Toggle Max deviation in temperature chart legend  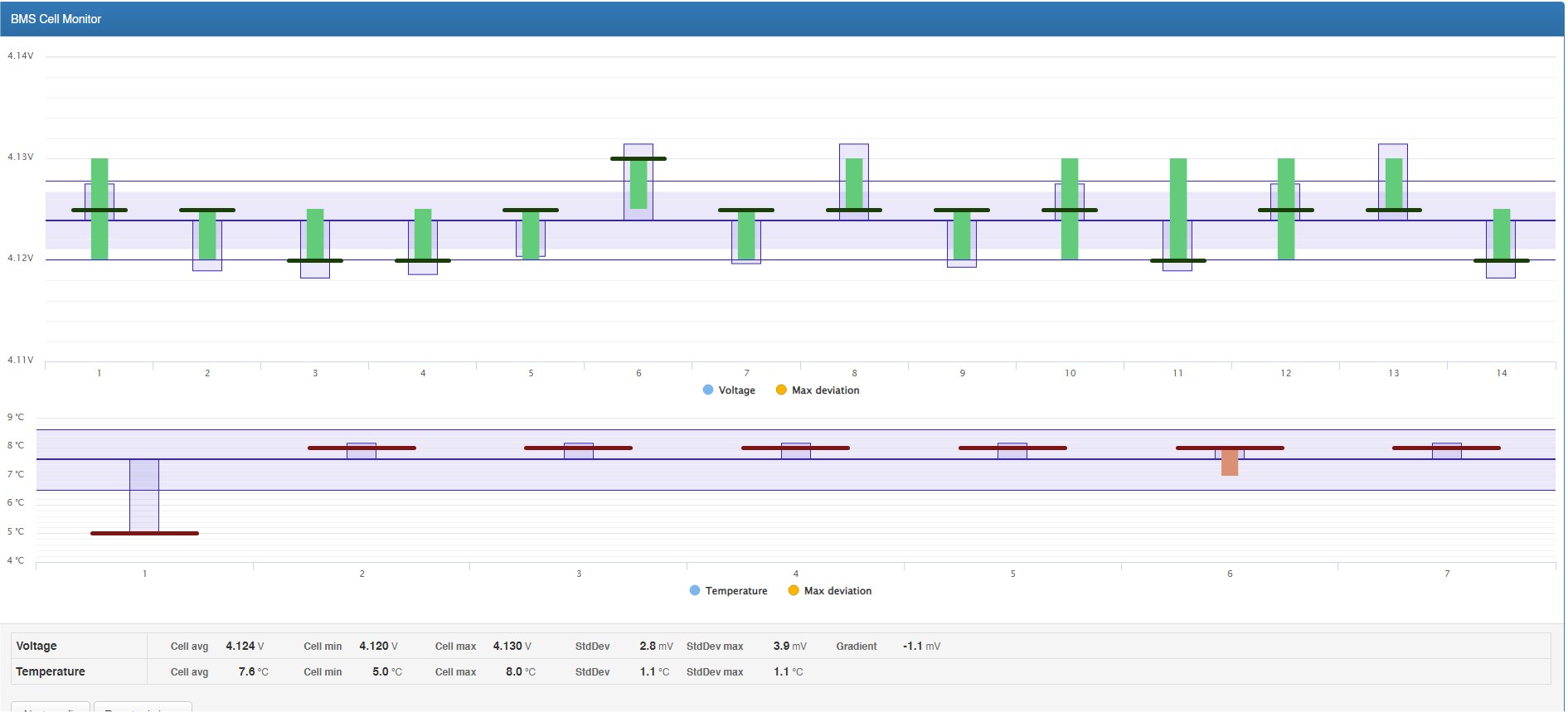837,591
